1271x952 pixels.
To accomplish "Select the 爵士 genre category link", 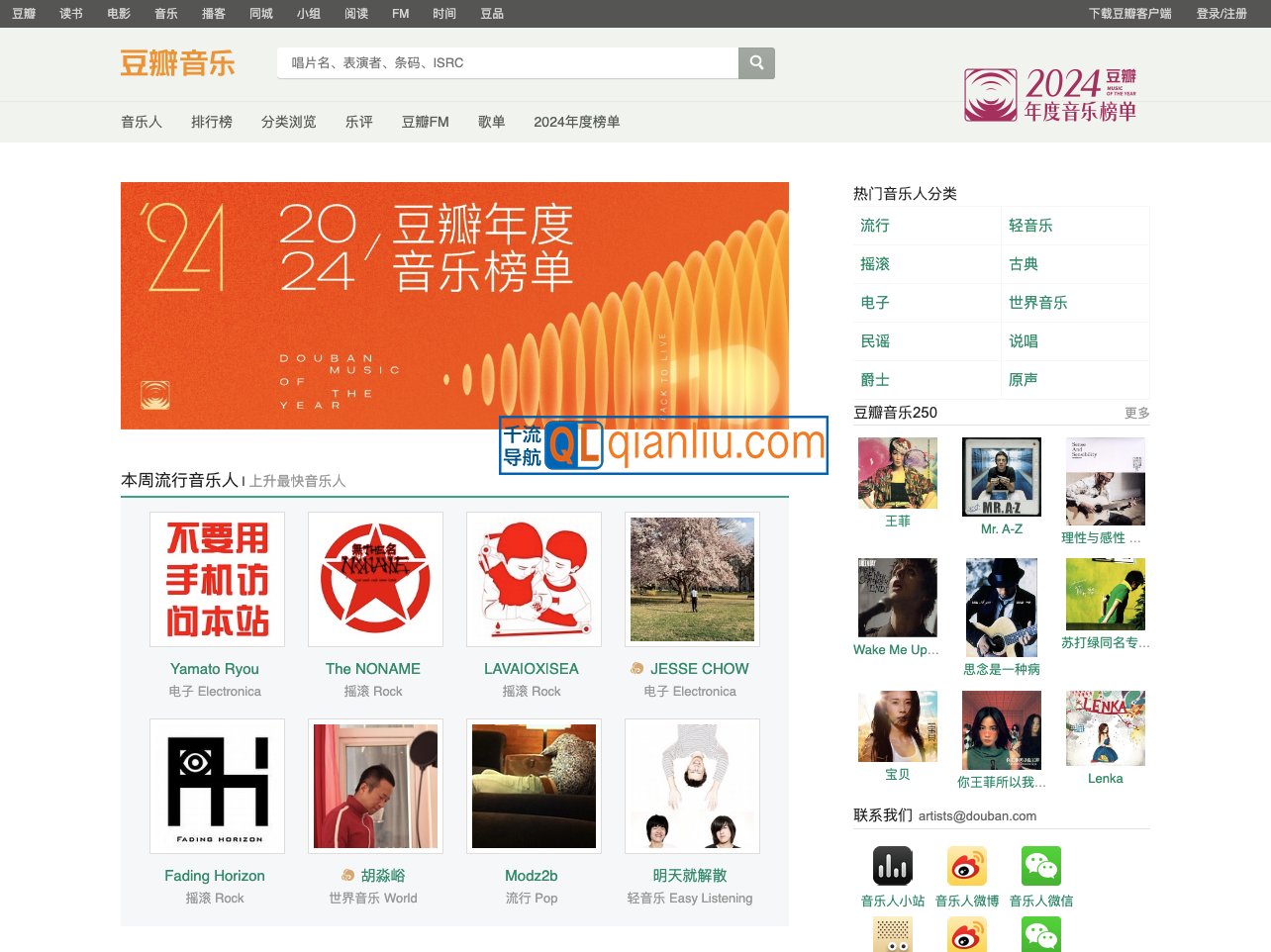I will coord(875,380).
